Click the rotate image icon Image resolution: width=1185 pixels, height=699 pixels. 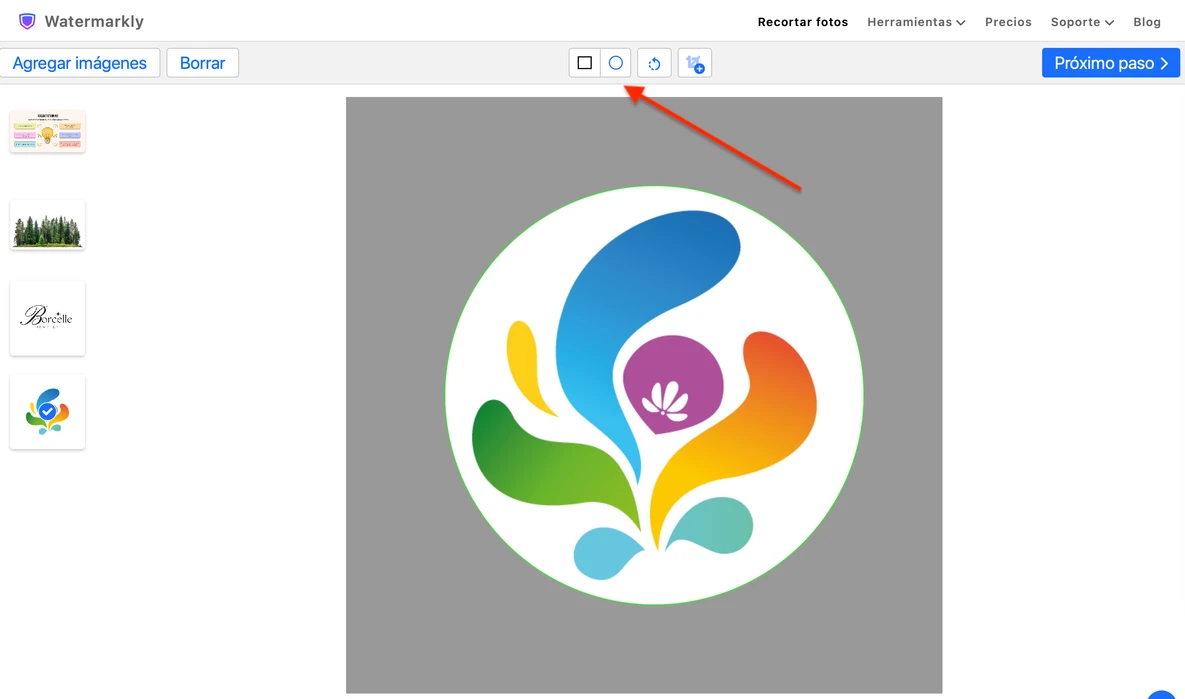point(654,63)
